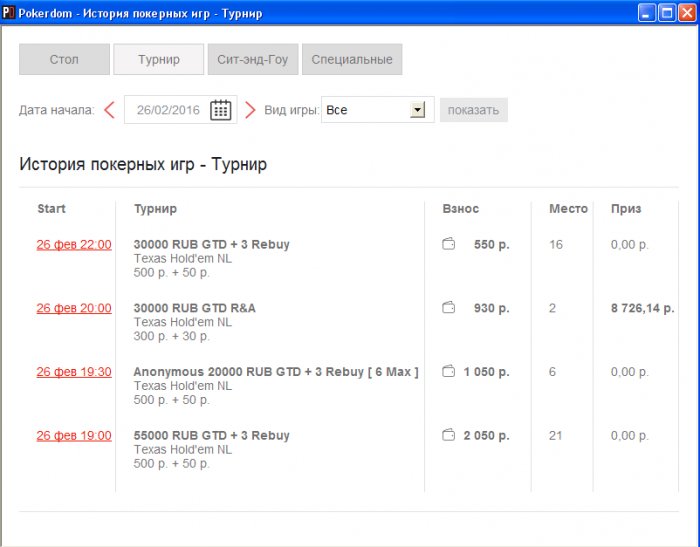Click the Приз column header
The width and height of the screenshot is (700, 547).
[626, 209]
